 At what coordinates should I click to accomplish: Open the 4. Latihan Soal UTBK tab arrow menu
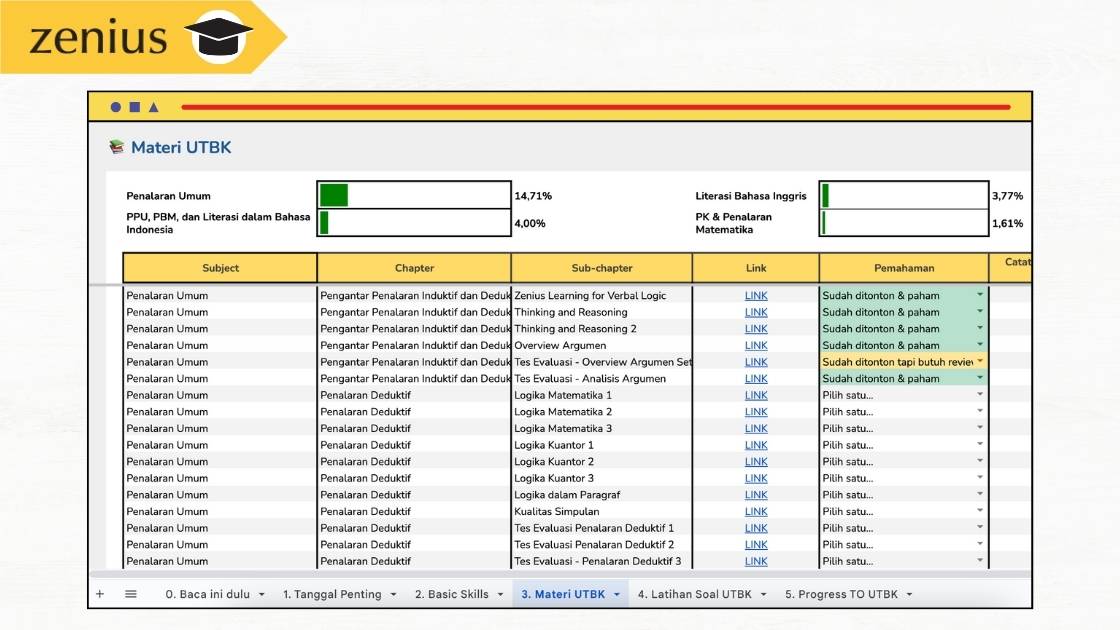point(763,594)
